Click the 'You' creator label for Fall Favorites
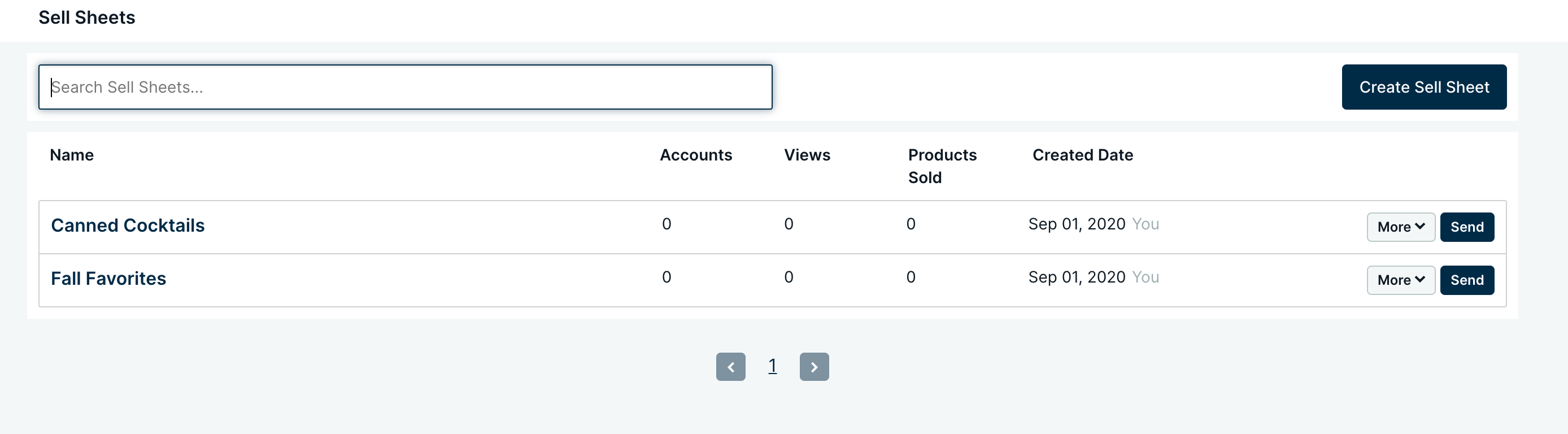This screenshot has width=1568, height=434. click(x=1145, y=277)
